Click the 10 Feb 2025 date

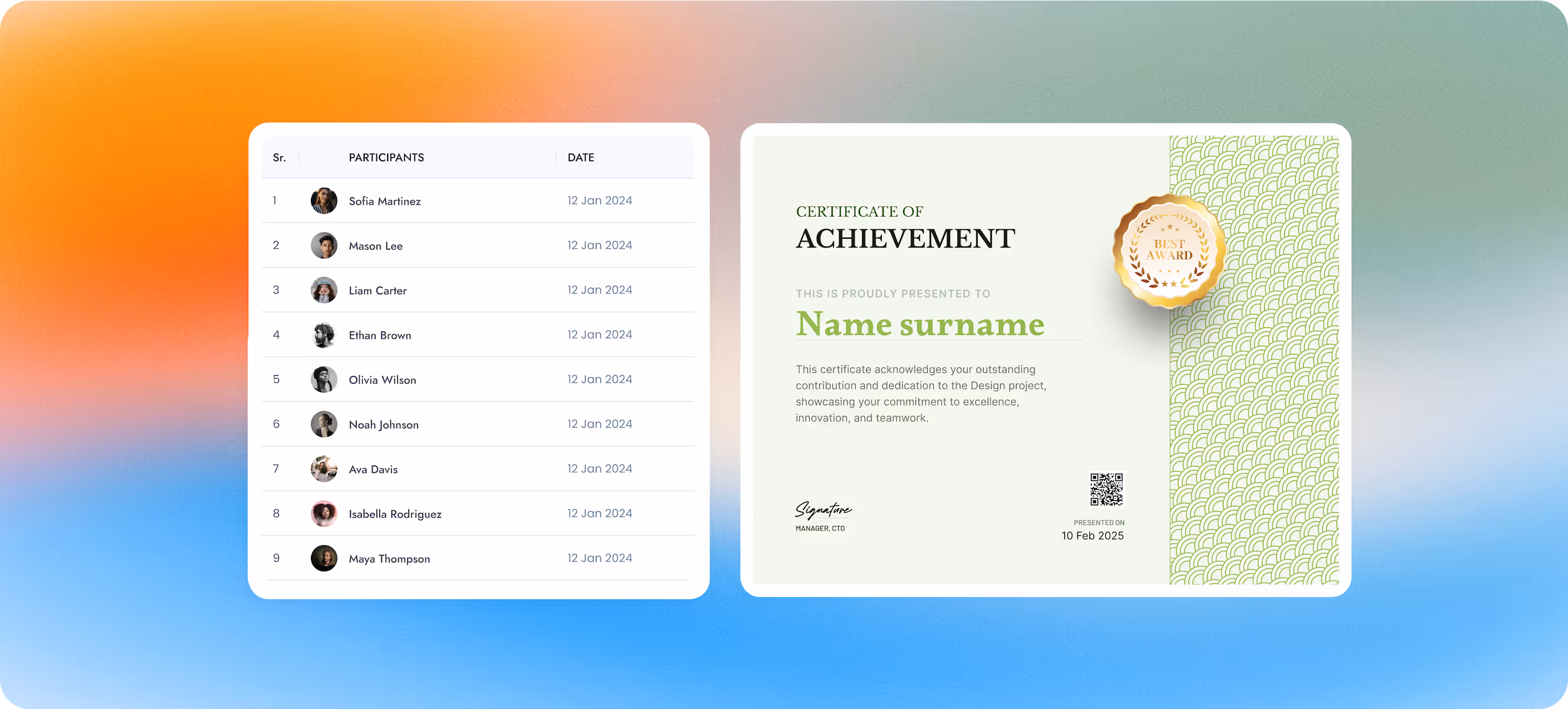click(1093, 535)
